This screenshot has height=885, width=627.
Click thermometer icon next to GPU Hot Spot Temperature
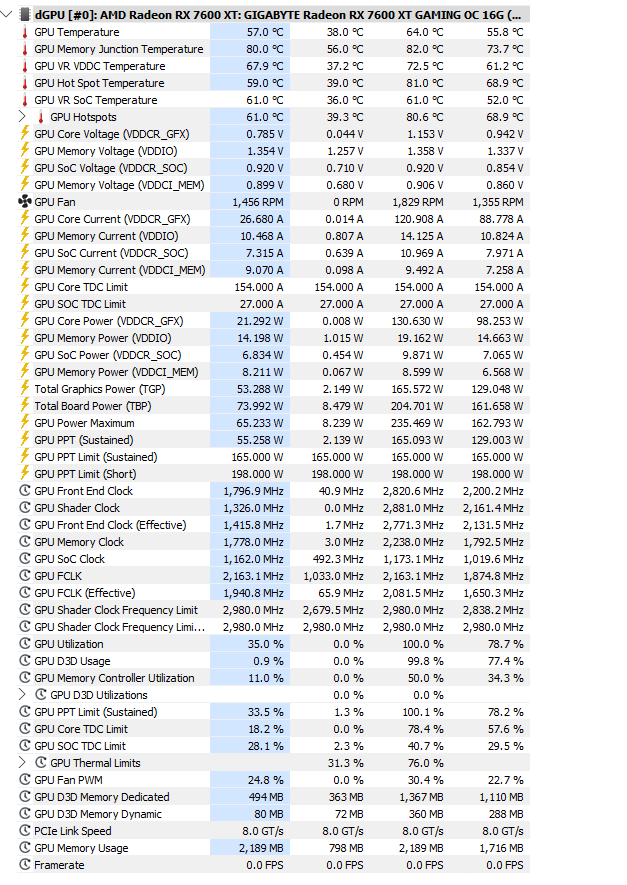click(x=25, y=83)
